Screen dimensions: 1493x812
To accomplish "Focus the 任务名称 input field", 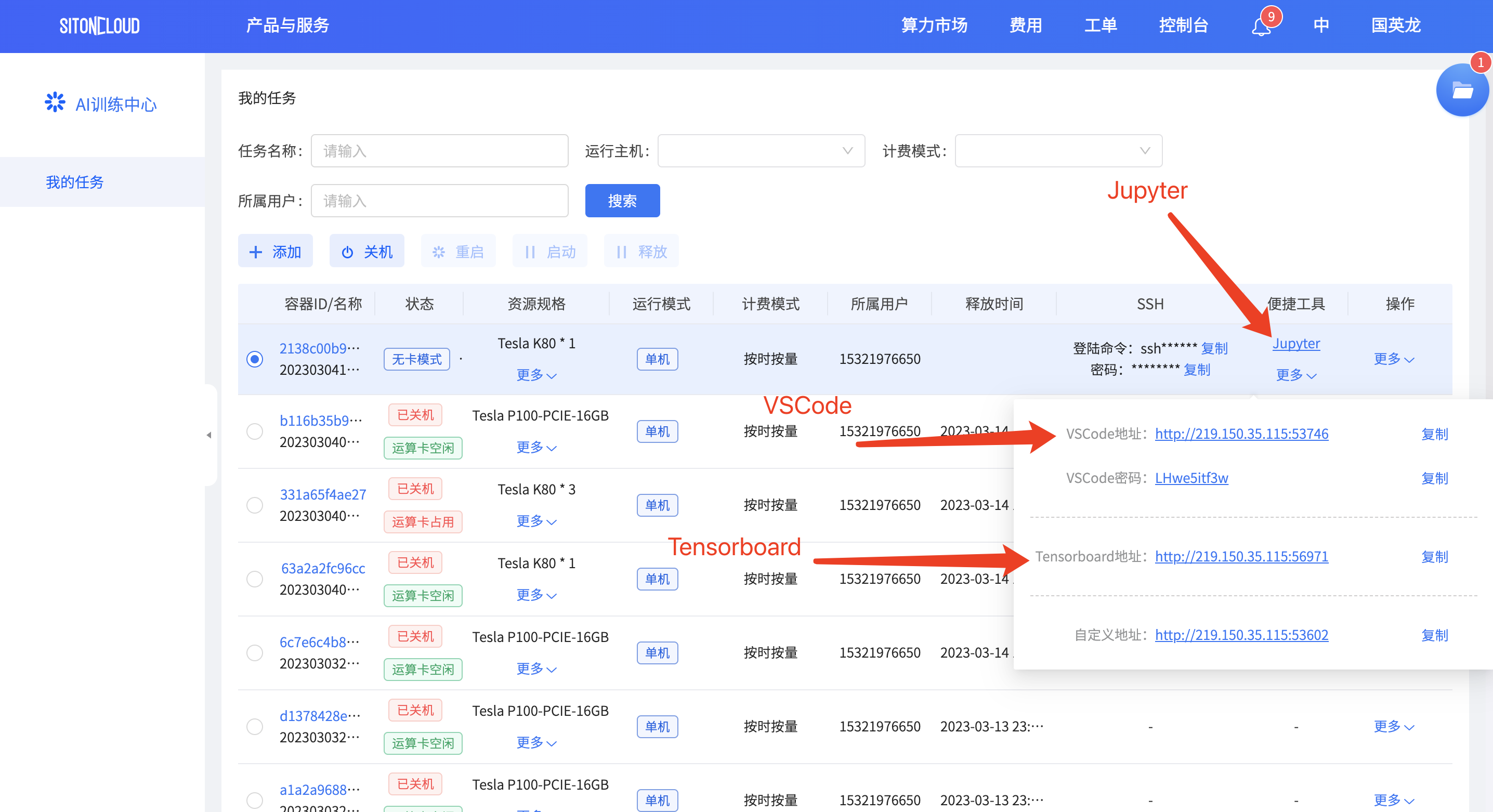I will pyautogui.click(x=439, y=151).
